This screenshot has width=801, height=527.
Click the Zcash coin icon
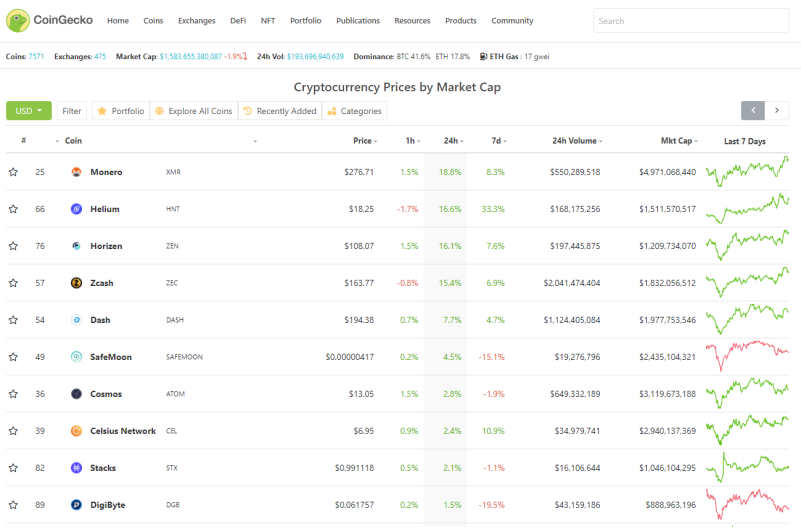[x=76, y=283]
